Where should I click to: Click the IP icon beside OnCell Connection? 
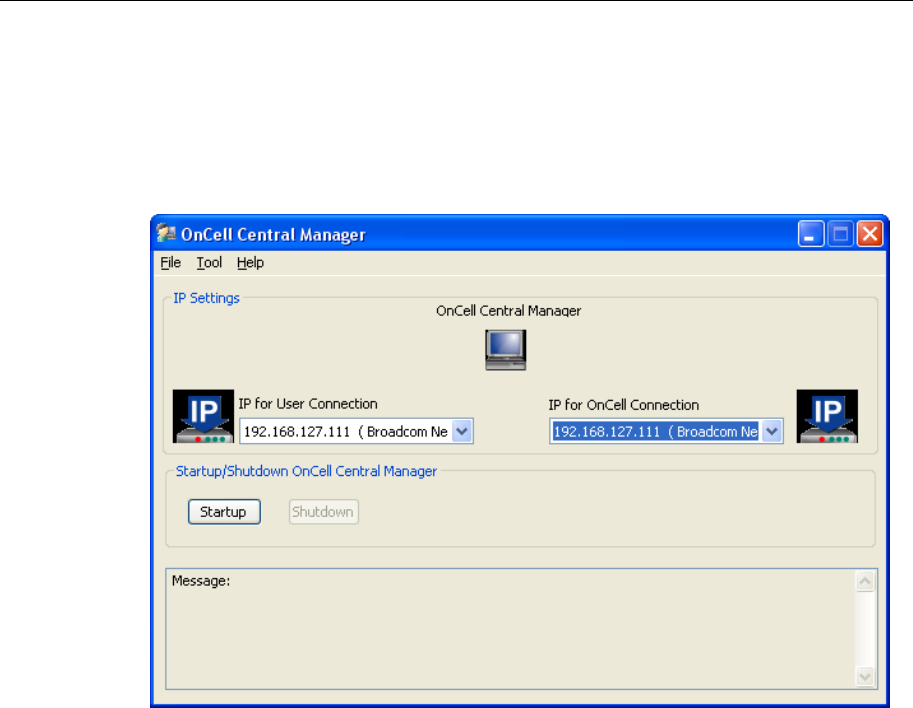(827, 416)
